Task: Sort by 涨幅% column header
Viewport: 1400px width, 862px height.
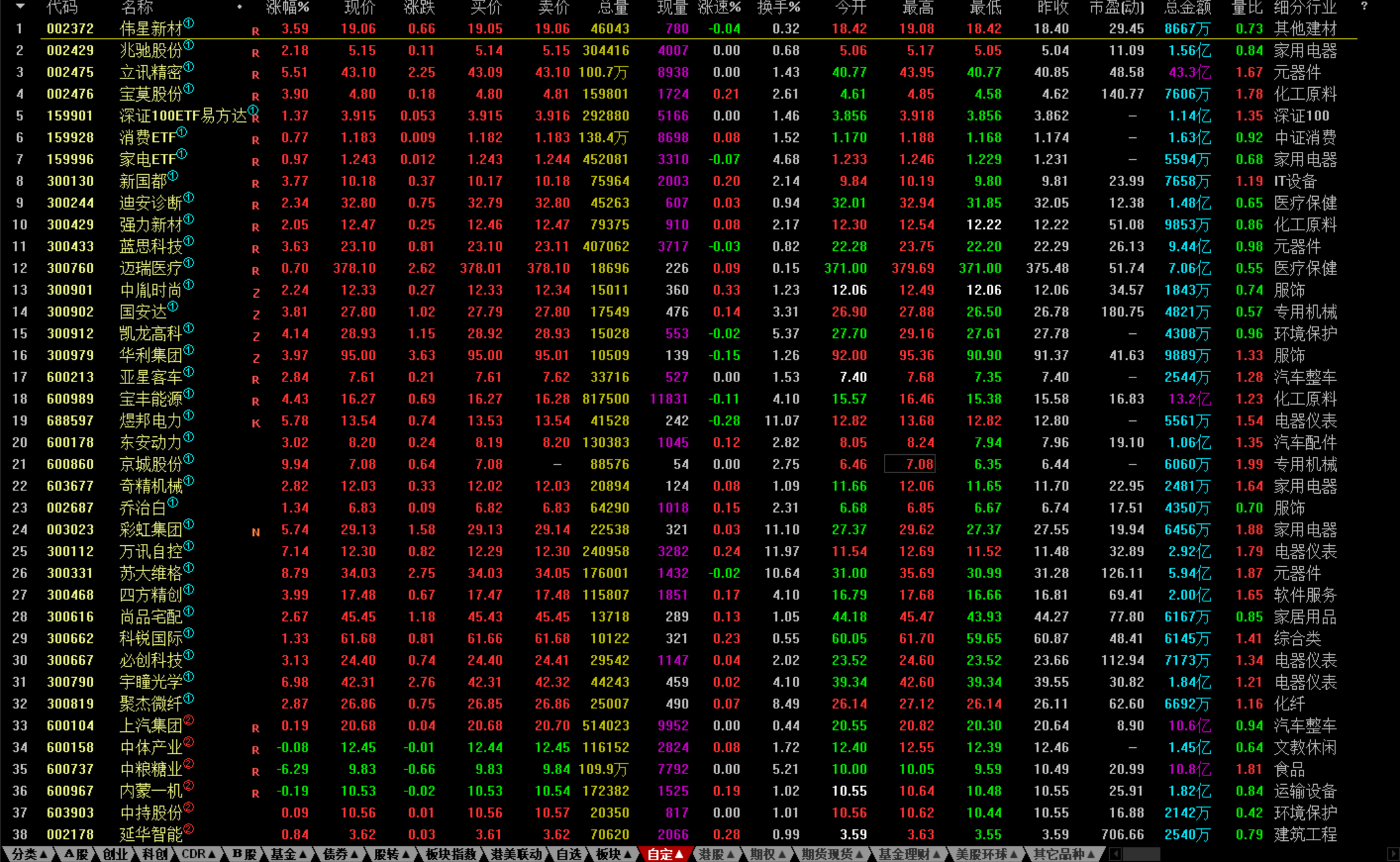Action: [x=288, y=7]
